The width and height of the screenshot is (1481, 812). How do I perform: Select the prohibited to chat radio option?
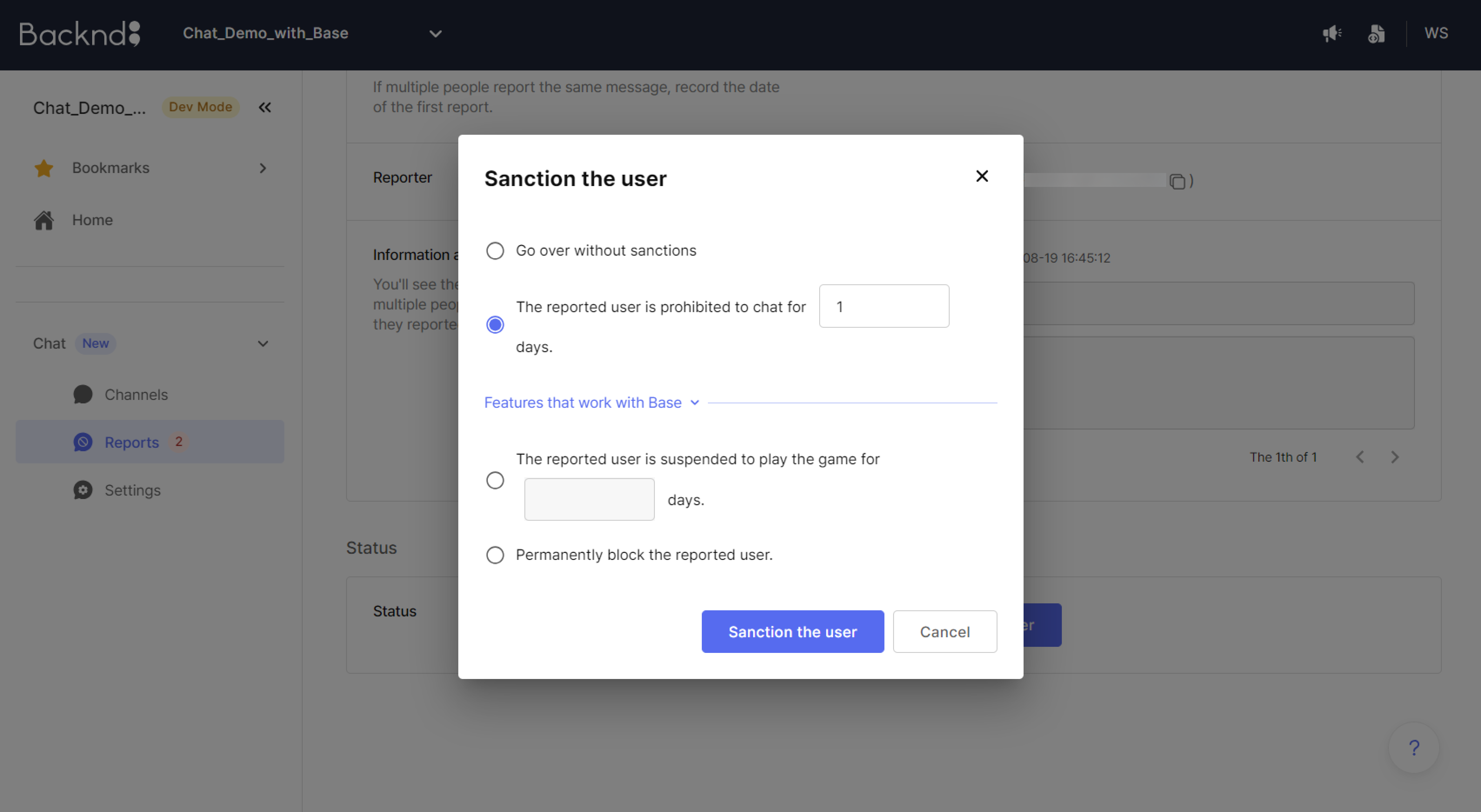point(495,325)
